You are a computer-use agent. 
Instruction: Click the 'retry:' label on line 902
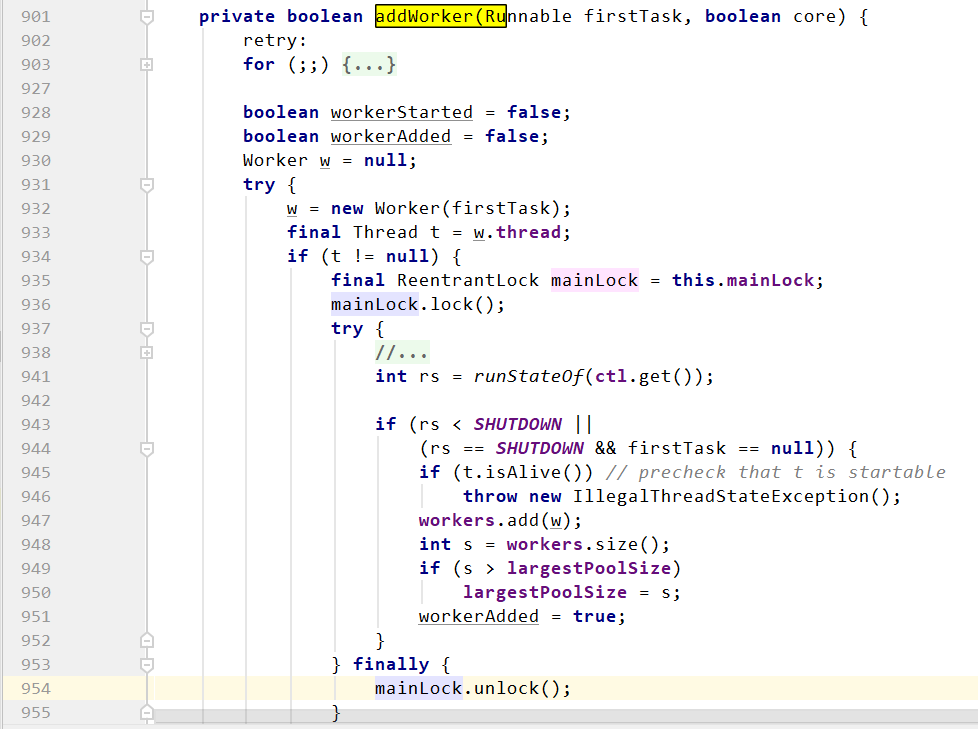pos(275,41)
